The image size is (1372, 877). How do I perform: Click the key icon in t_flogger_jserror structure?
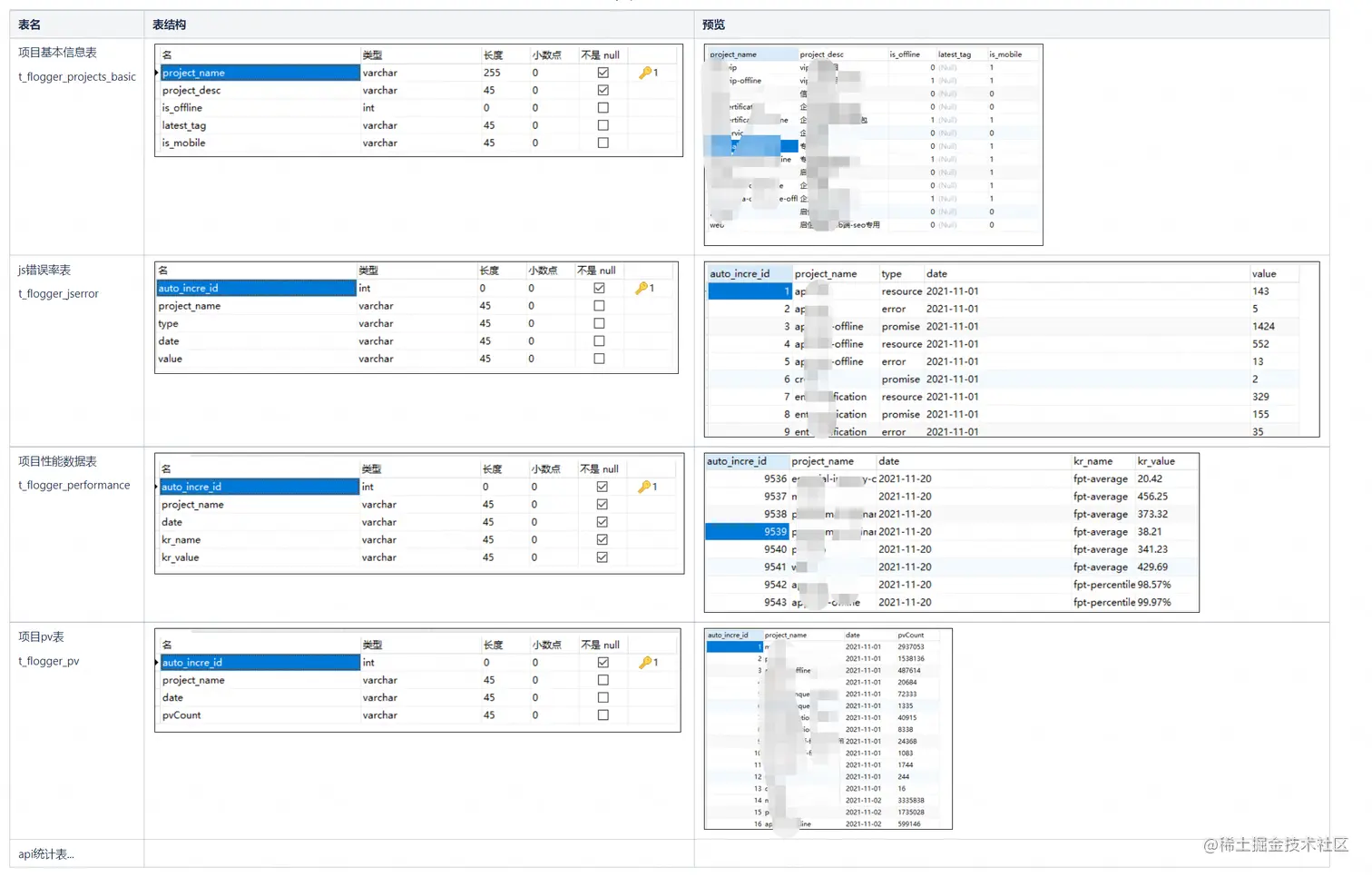coord(642,288)
